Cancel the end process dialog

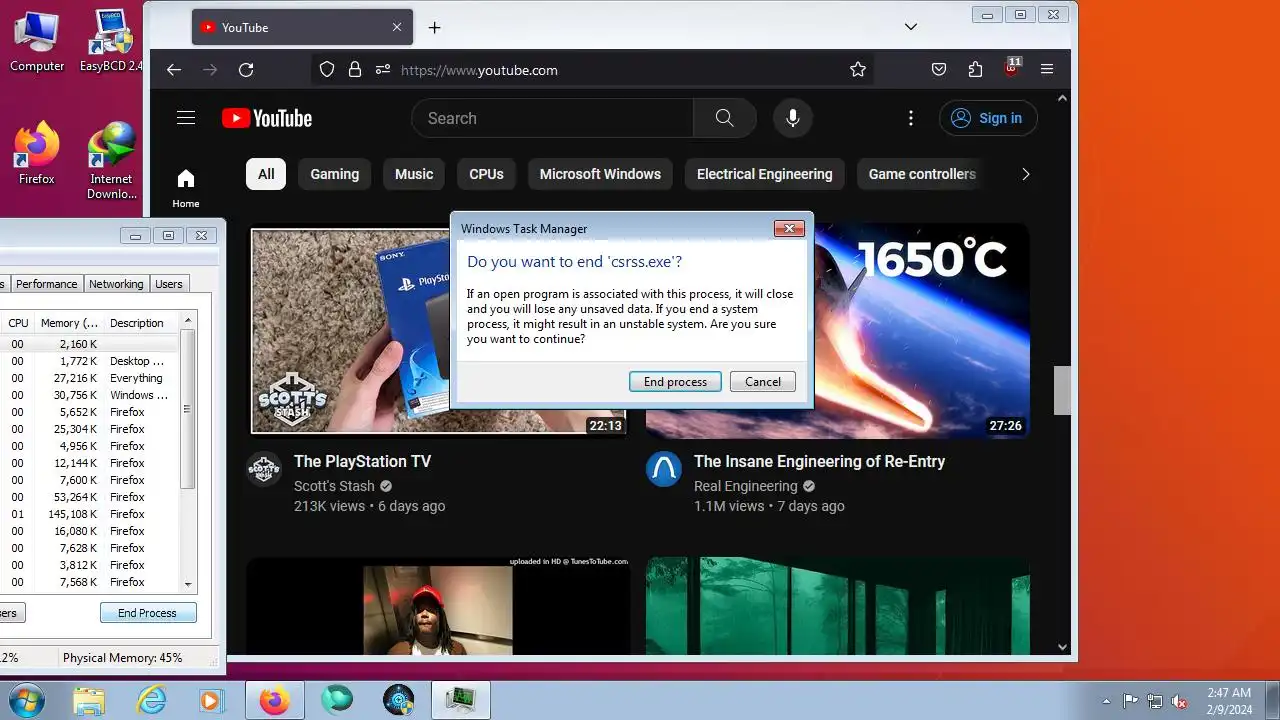[762, 382]
